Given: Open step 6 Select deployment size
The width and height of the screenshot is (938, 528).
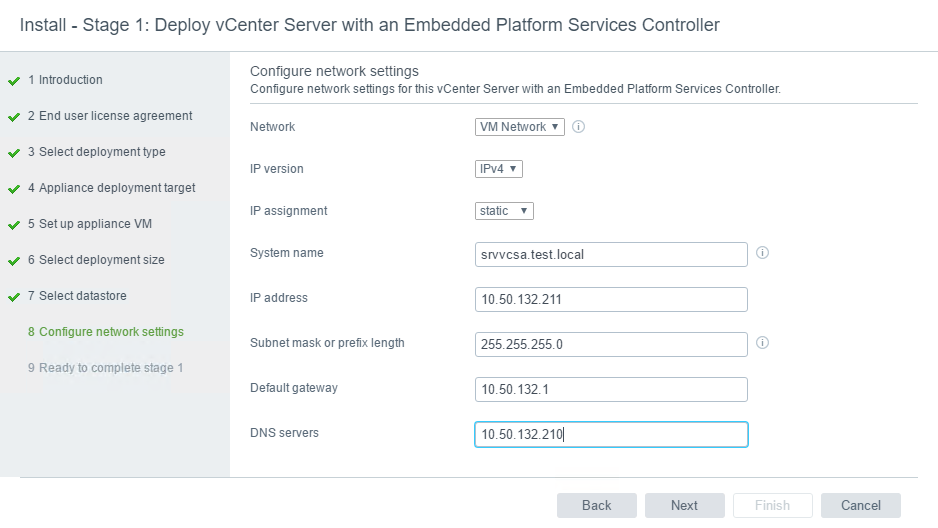Looking at the screenshot, I should click(96, 260).
